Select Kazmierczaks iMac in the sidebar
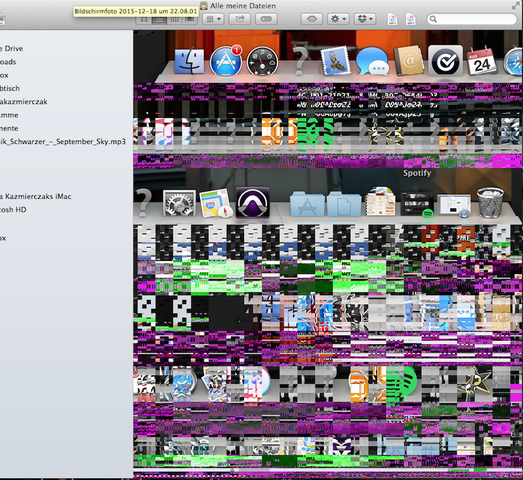The image size is (523, 480). 36,196
